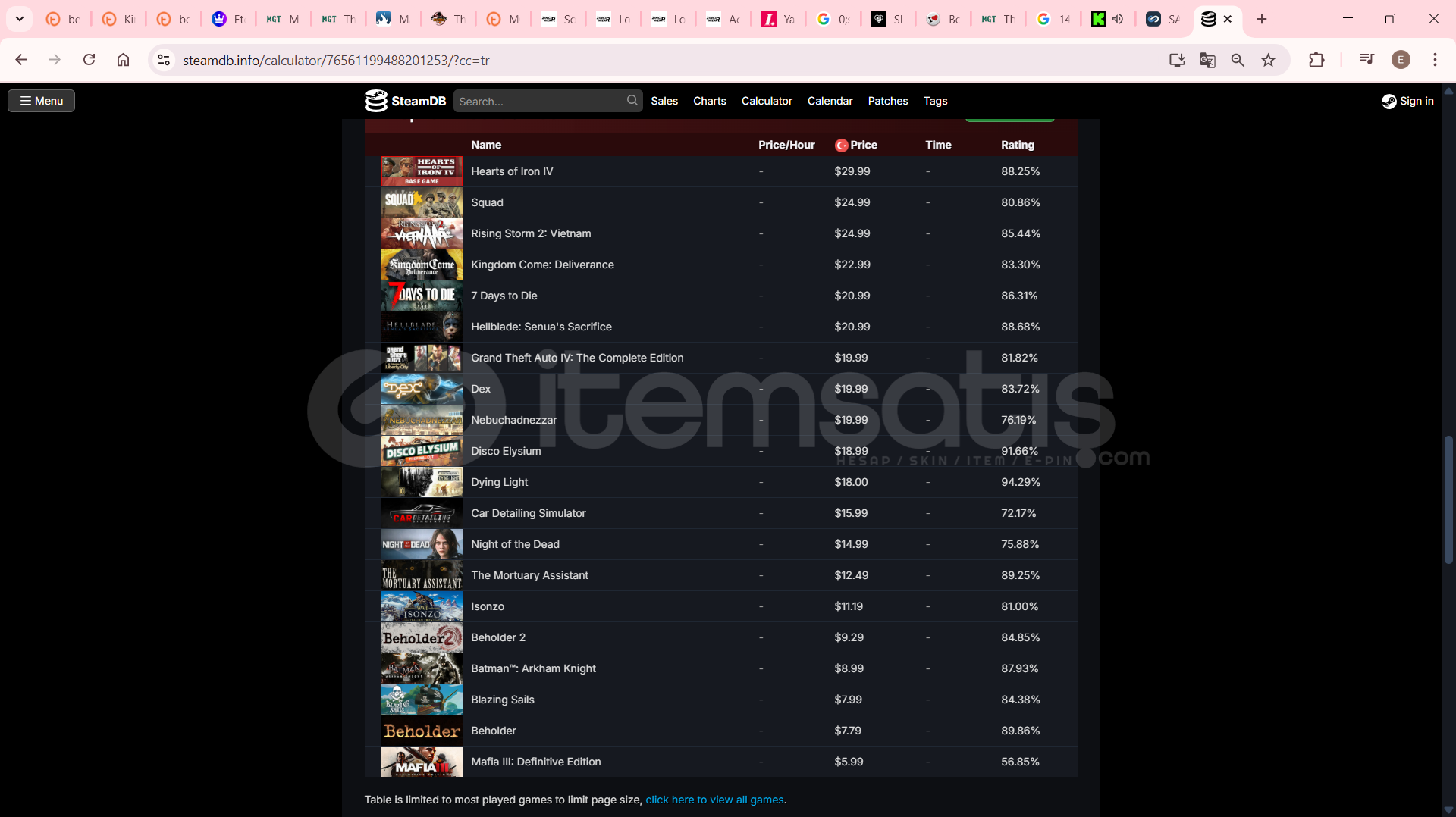Open the 7 Days to Die thumbnail

point(422,296)
